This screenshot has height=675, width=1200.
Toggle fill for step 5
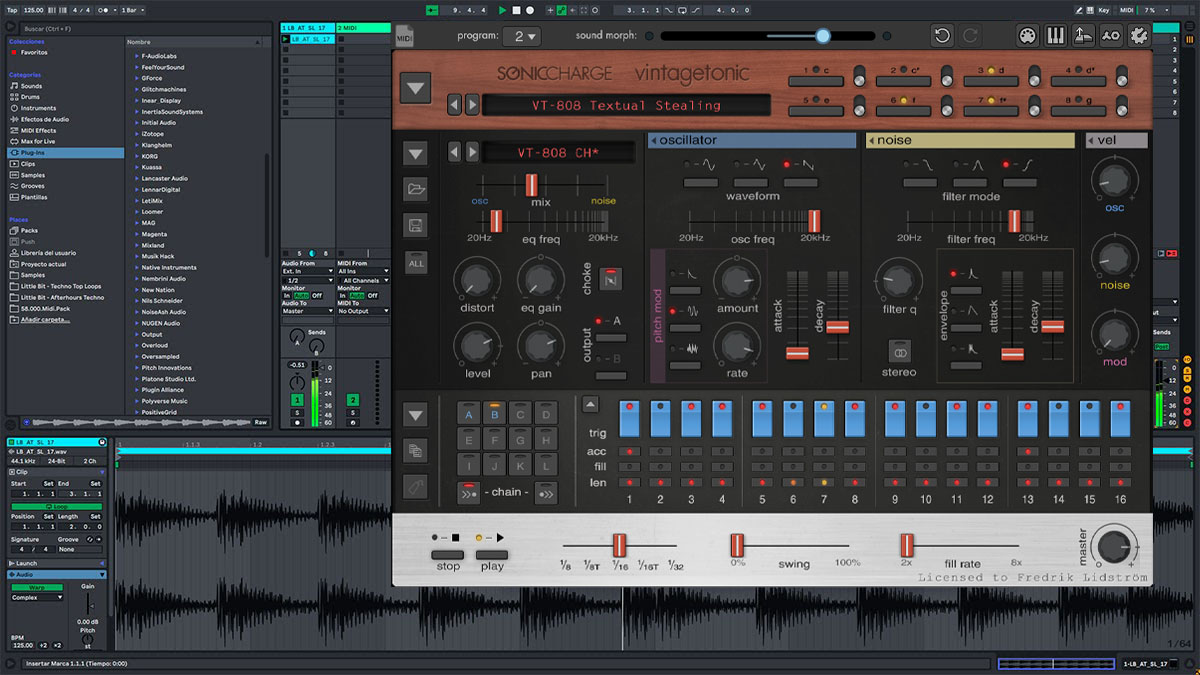click(762, 467)
